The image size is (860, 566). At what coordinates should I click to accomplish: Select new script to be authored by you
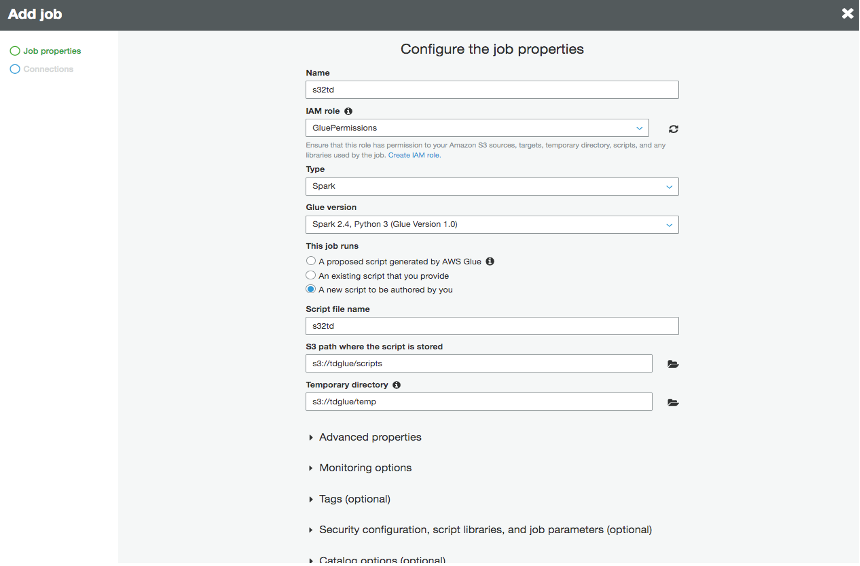pyautogui.click(x=311, y=289)
